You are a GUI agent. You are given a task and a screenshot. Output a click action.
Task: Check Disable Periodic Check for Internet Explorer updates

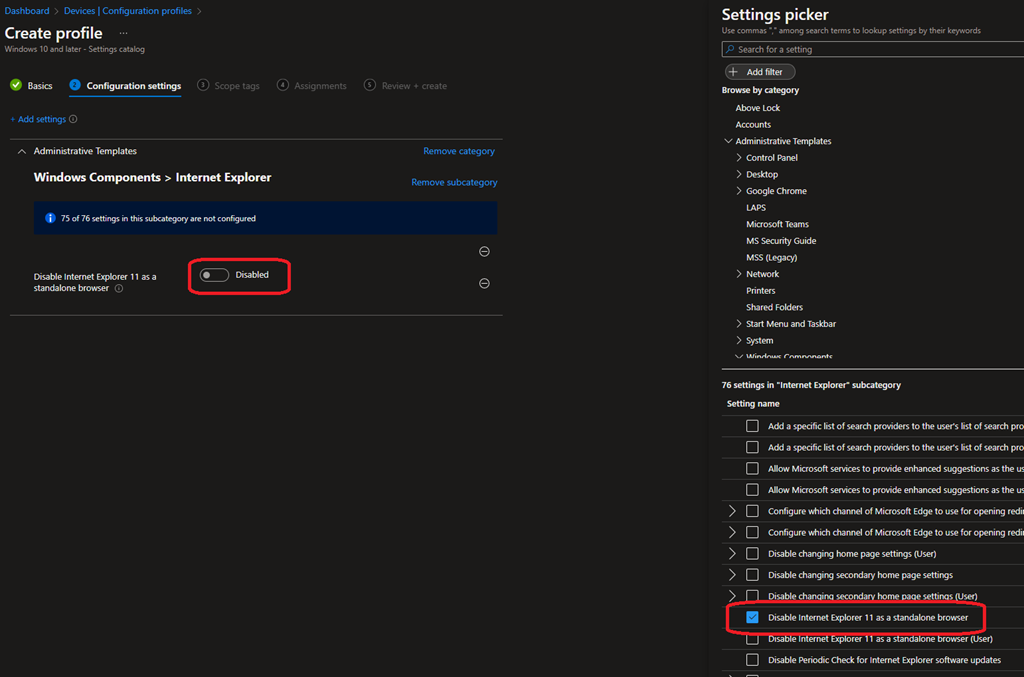coord(752,660)
